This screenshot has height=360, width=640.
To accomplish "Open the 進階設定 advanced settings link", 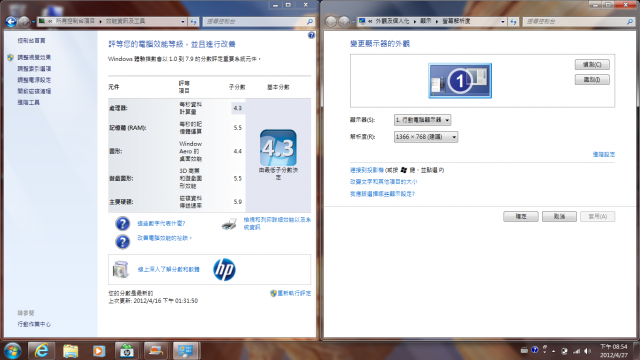I will [x=604, y=154].
